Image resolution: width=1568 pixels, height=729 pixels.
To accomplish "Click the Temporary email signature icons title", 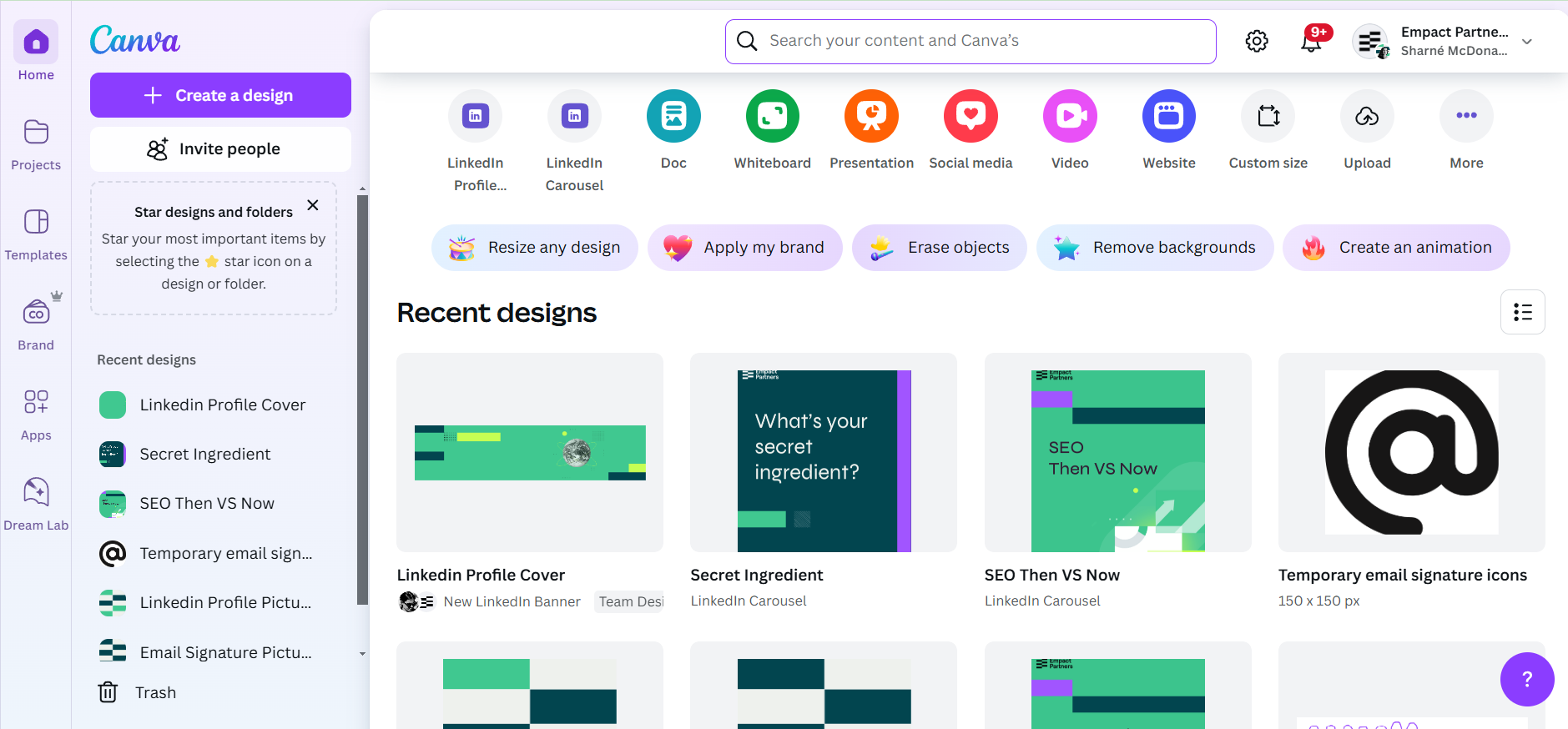I will point(1403,575).
